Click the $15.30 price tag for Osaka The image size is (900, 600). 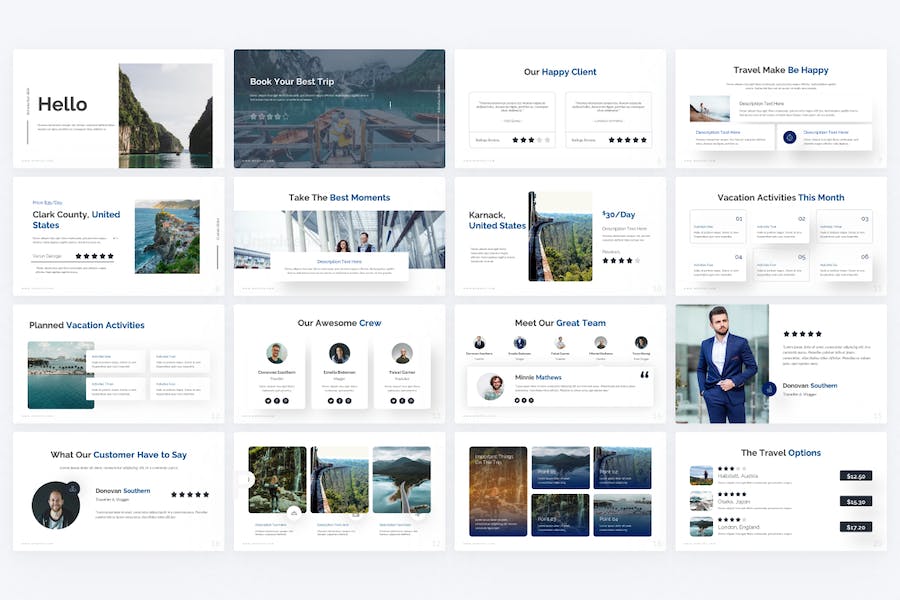[855, 501]
